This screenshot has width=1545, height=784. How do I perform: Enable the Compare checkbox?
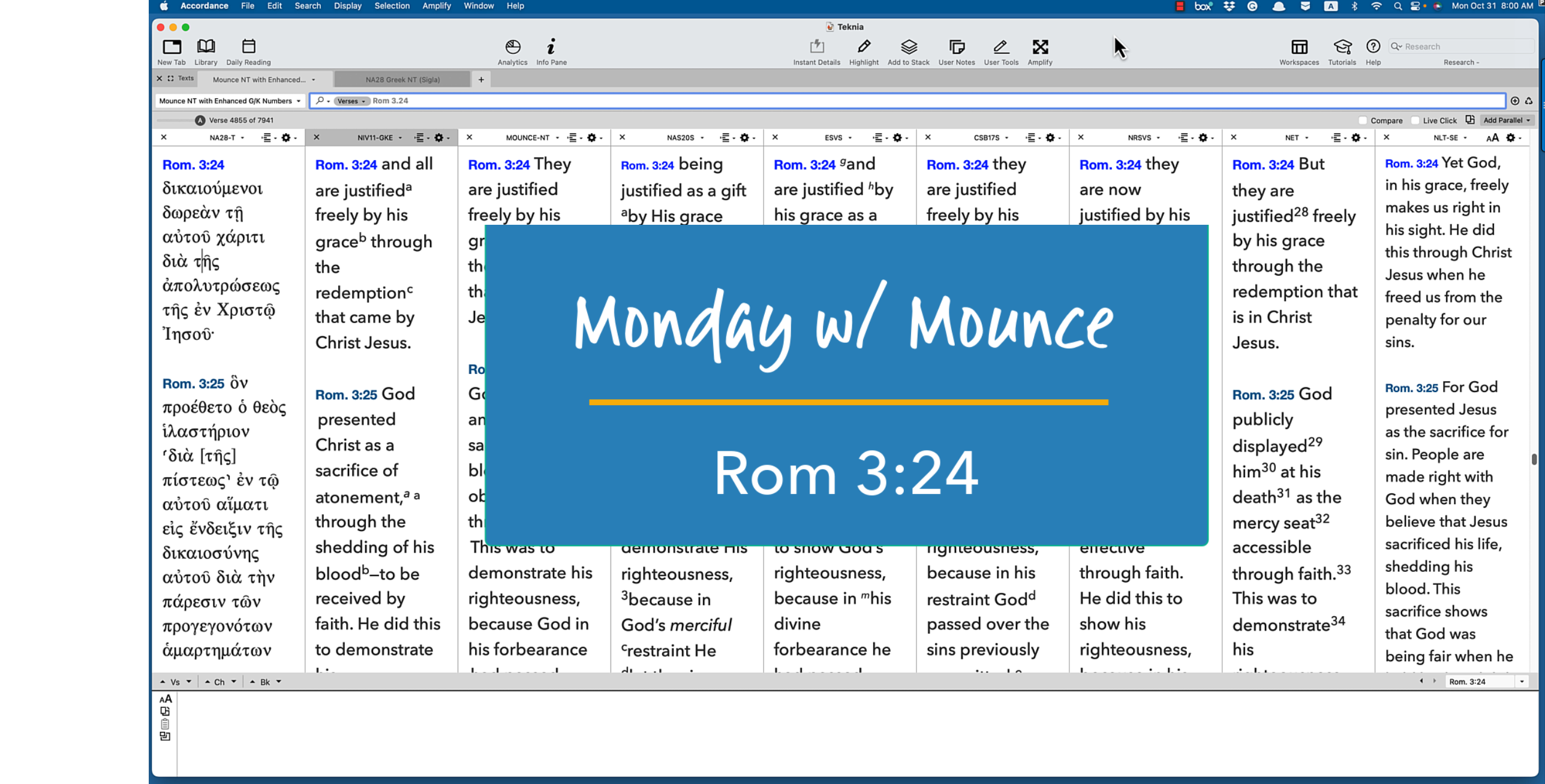click(1363, 120)
